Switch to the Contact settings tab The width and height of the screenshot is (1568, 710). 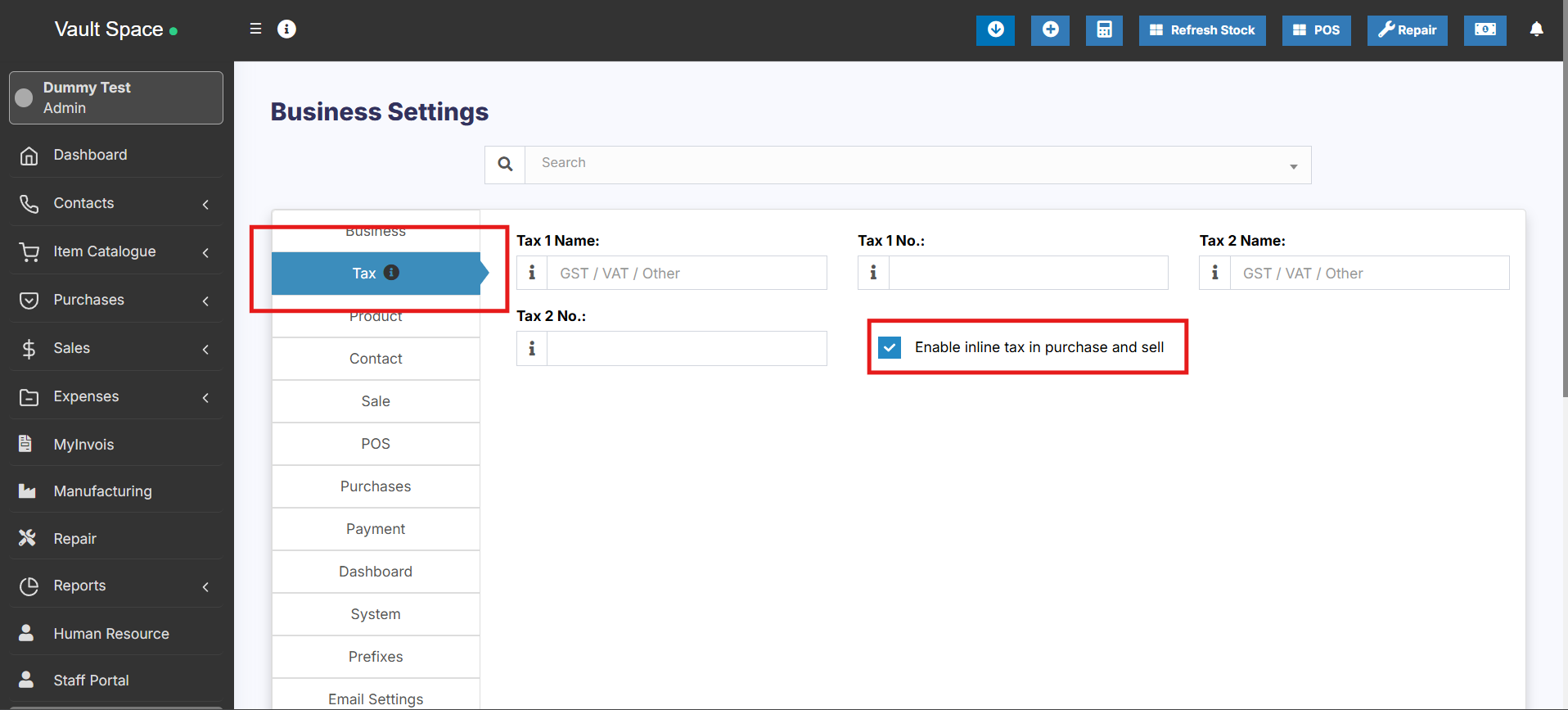click(x=376, y=359)
